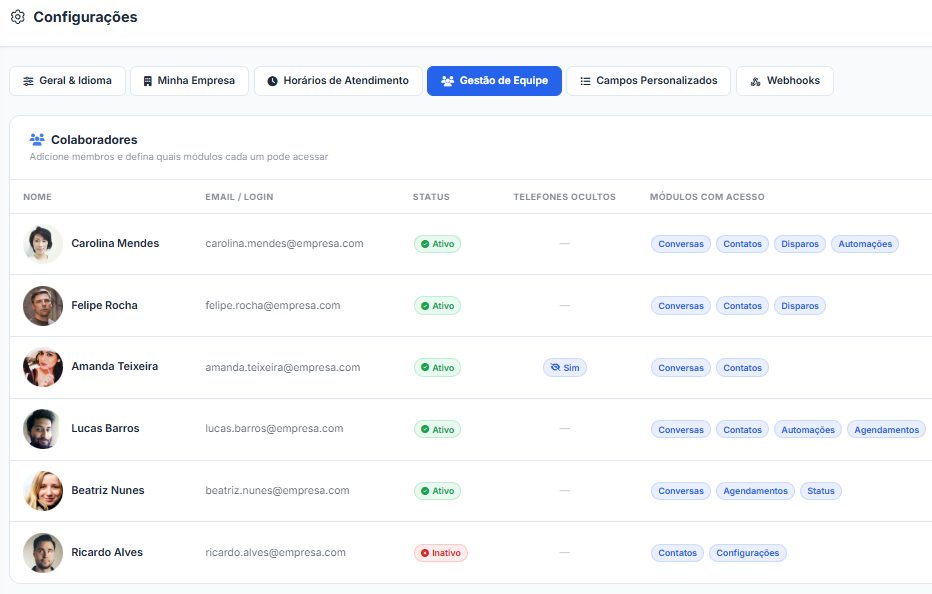
Task: Click Amanda Teixeira avatar photo
Action: [43, 367]
